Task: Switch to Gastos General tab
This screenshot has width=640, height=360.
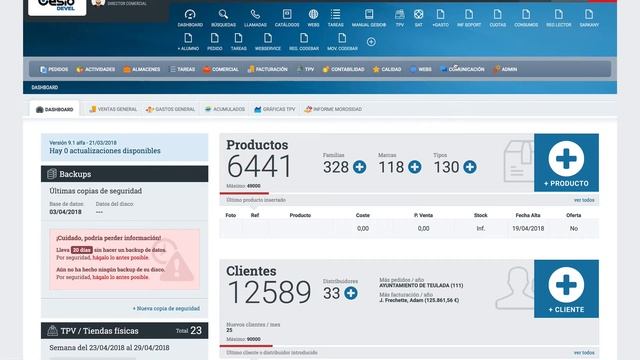Action: pyautogui.click(x=171, y=109)
